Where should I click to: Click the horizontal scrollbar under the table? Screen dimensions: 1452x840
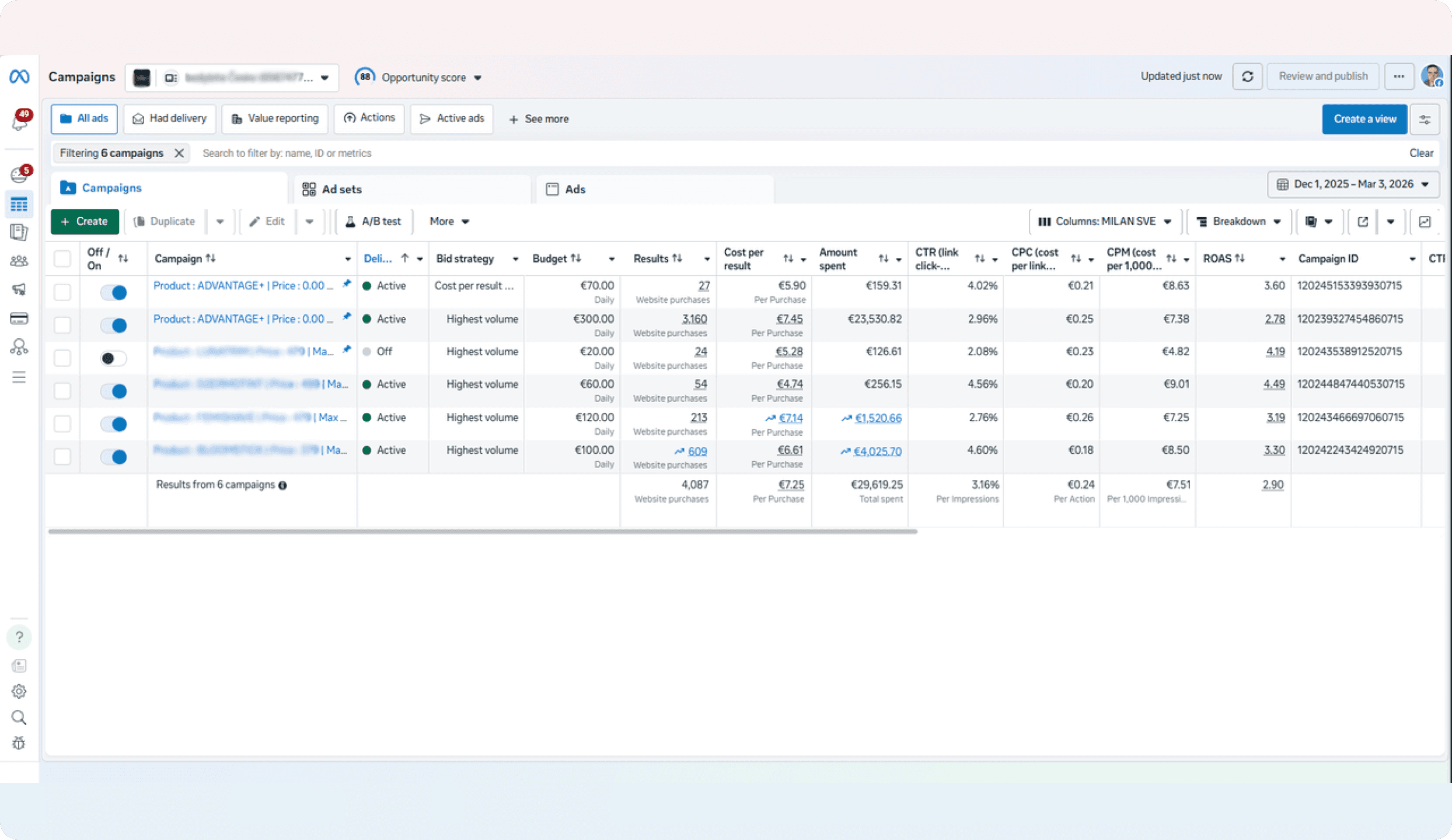482,531
